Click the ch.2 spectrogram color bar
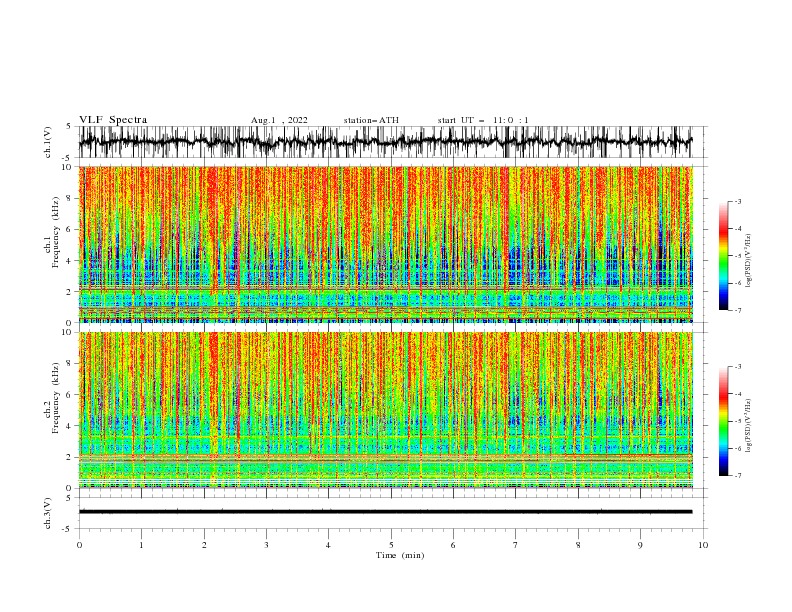Image resolution: width=792 pixels, height=612 pixels. pyautogui.click(x=723, y=421)
